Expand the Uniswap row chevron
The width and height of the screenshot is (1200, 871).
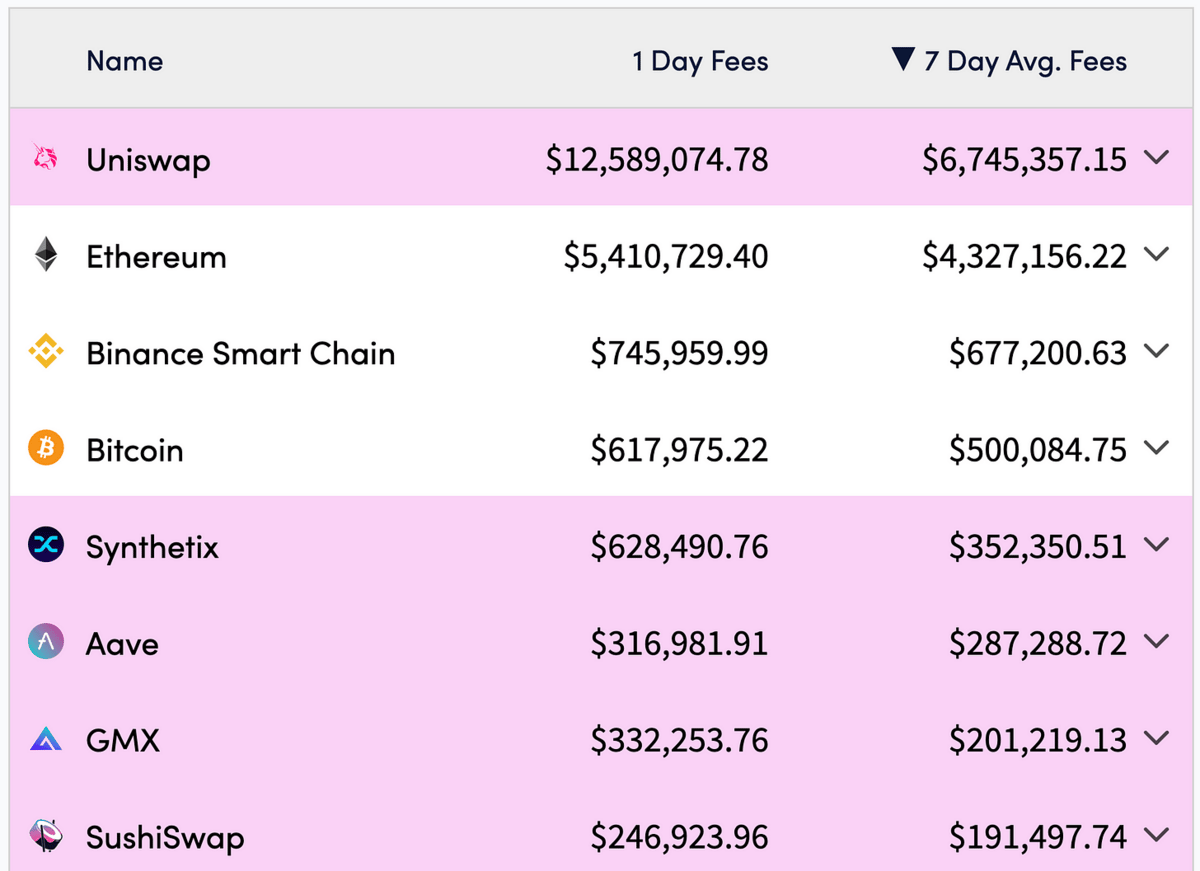[1155, 158]
